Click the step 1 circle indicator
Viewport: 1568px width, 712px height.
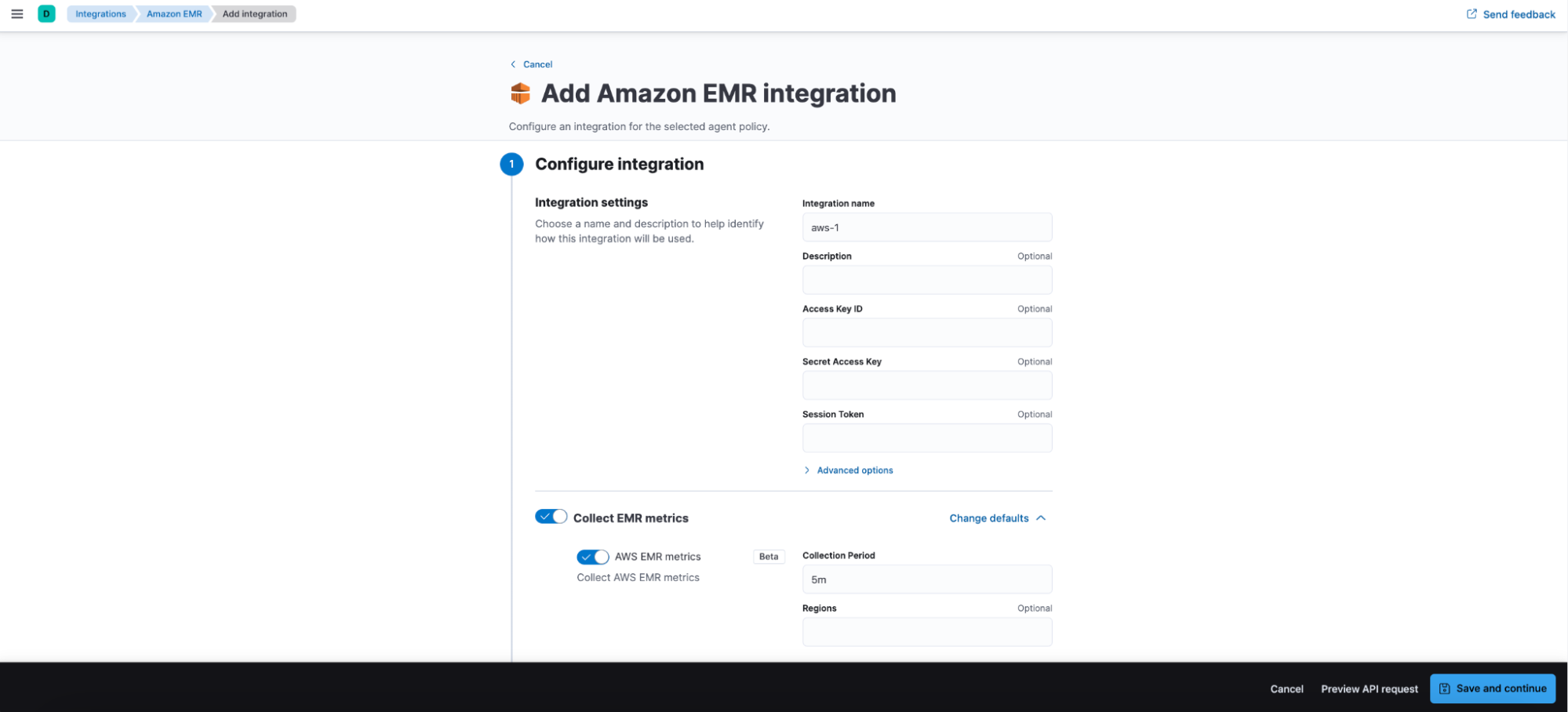[511, 164]
